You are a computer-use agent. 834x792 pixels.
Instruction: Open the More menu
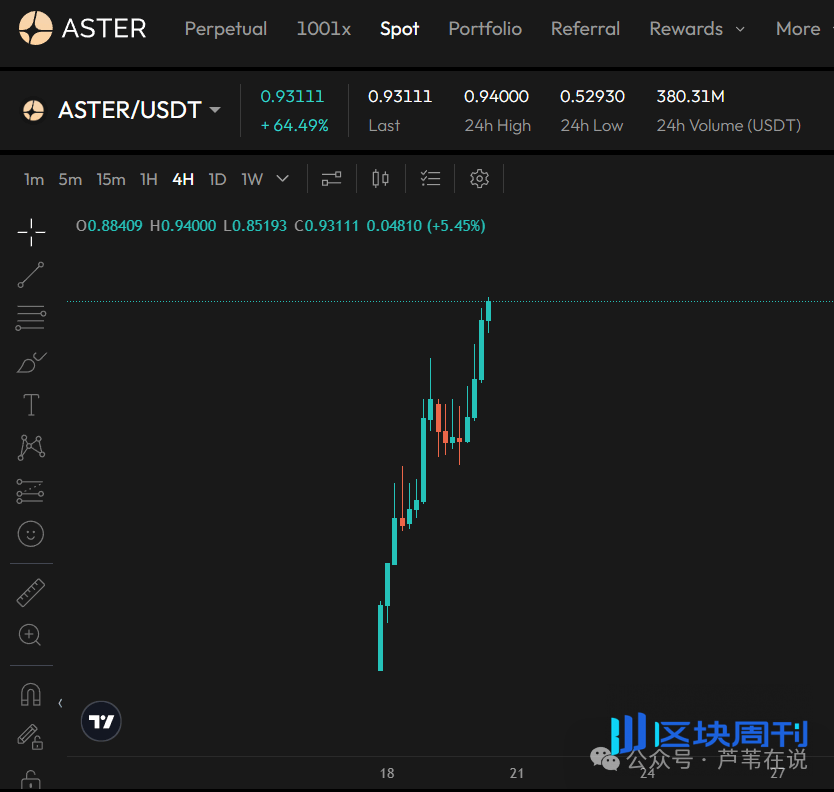tap(798, 29)
